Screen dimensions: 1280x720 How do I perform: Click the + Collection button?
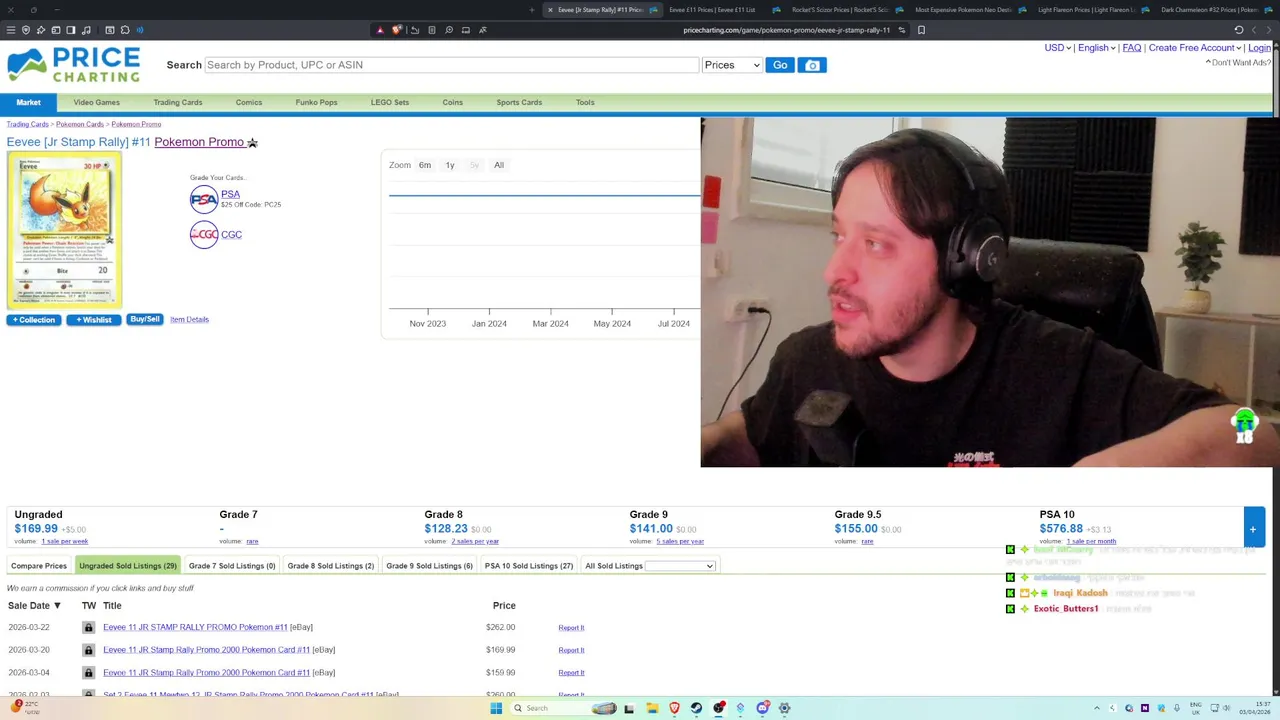click(34, 320)
